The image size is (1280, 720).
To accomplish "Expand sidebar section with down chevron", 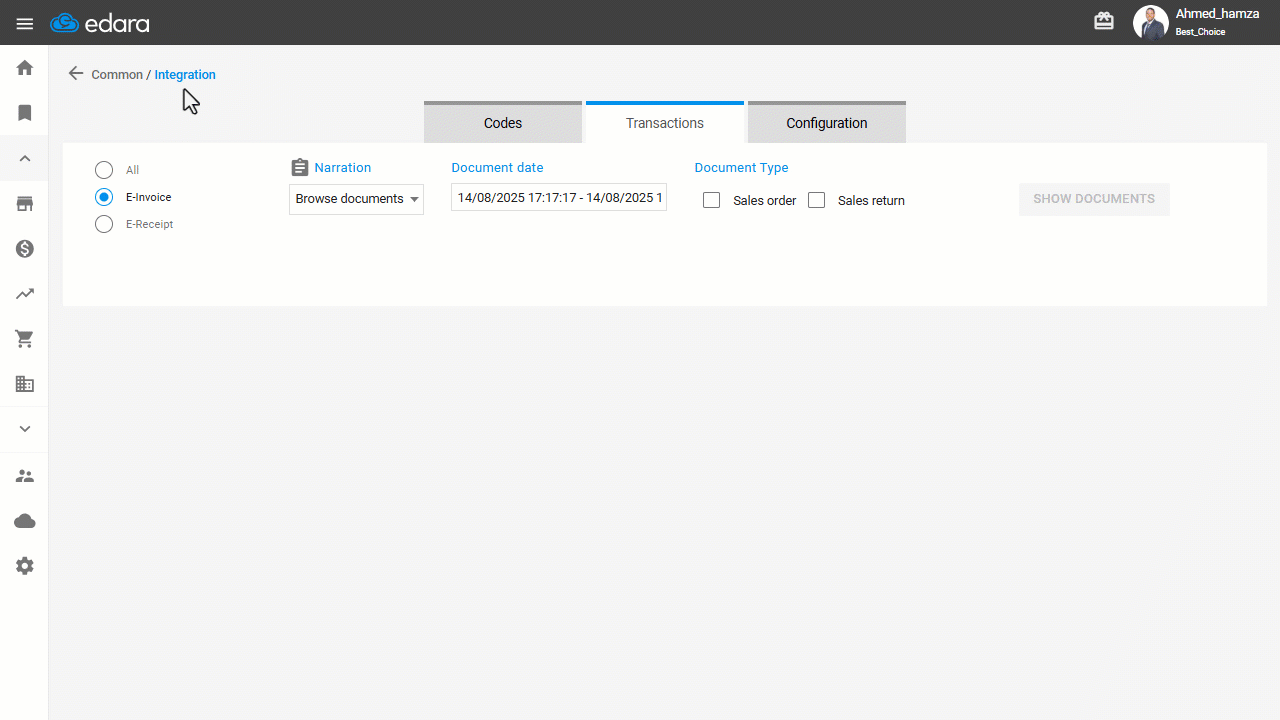I will coord(25,429).
